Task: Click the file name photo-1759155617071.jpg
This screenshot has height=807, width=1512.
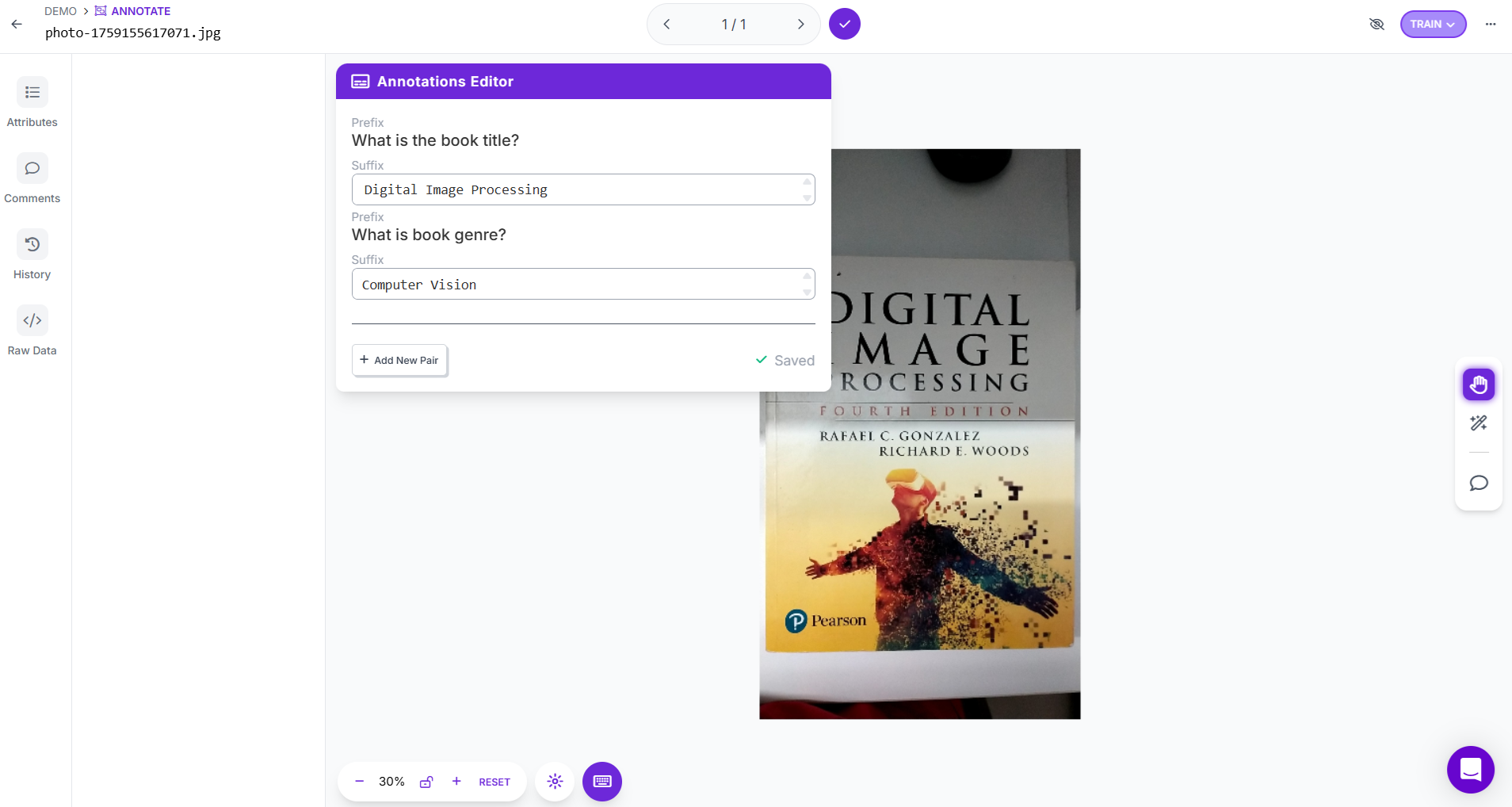Action: click(133, 33)
